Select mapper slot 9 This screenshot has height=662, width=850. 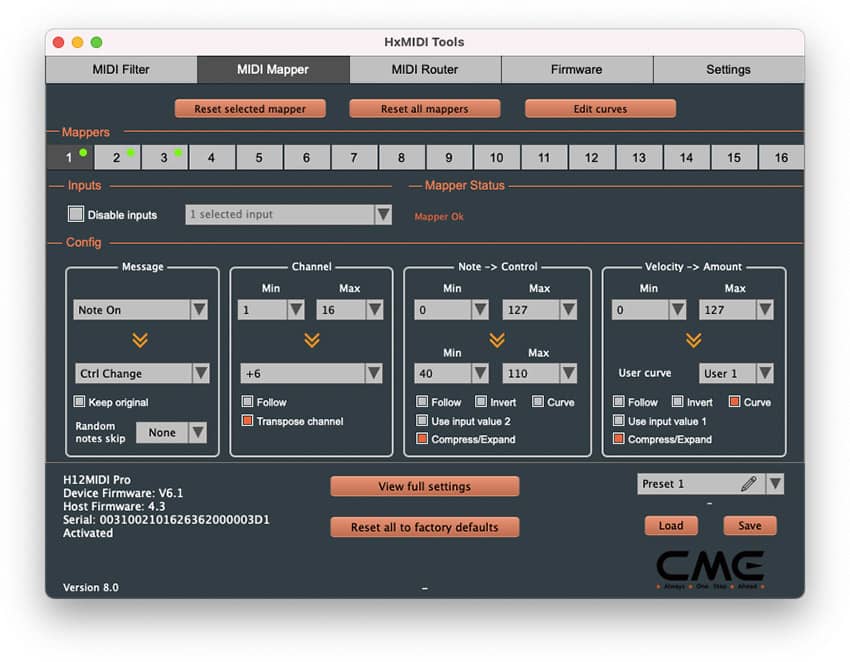448,157
